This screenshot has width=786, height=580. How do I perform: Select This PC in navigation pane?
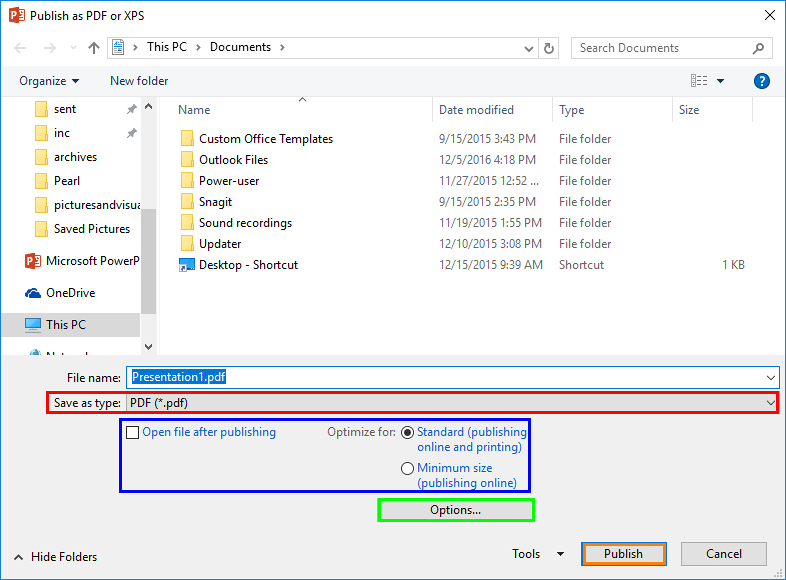71,325
